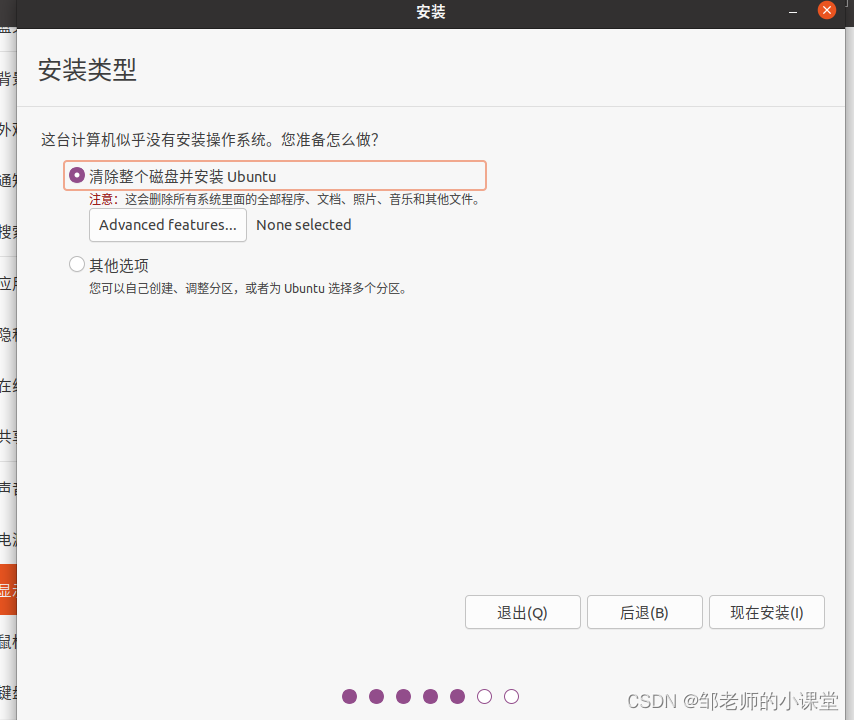Go back with the 后退(B) button

(644, 612)
